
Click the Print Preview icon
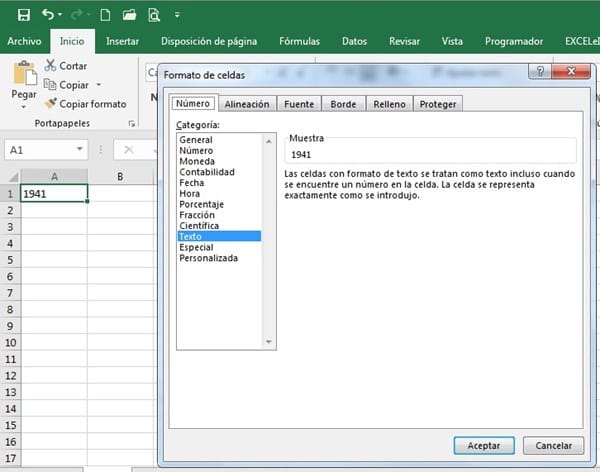click(x=154, y=14)
